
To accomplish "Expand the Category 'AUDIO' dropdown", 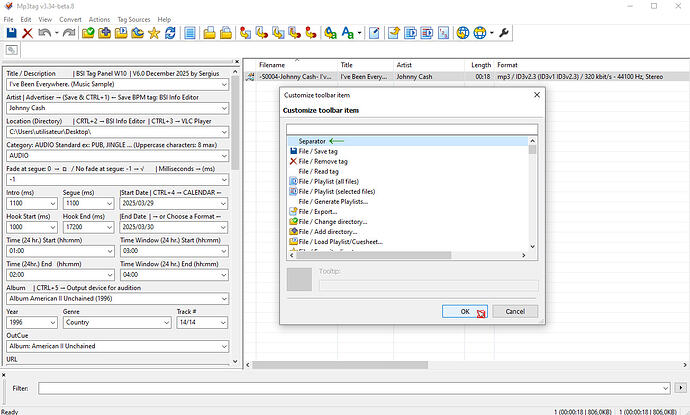I will (x=224, y=156).
